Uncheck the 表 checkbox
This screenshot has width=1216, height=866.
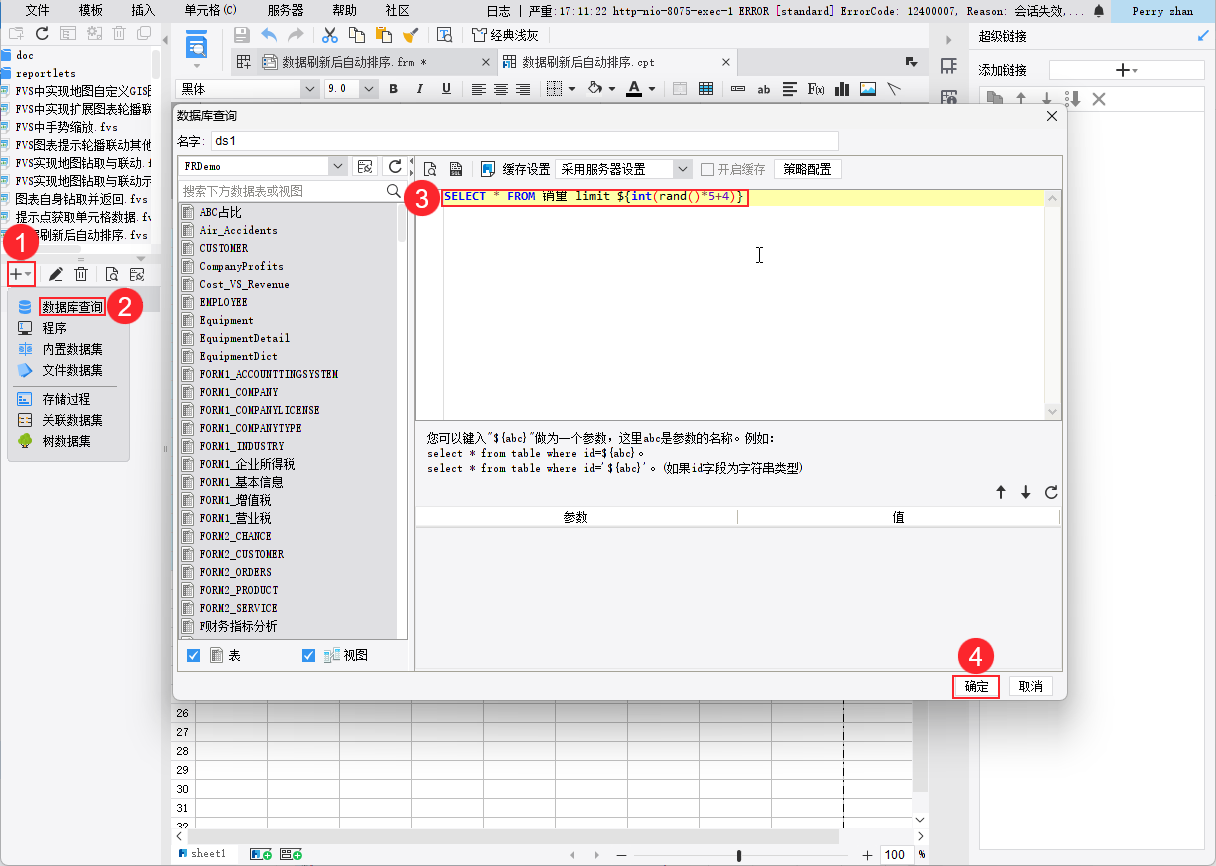point(194,656)
